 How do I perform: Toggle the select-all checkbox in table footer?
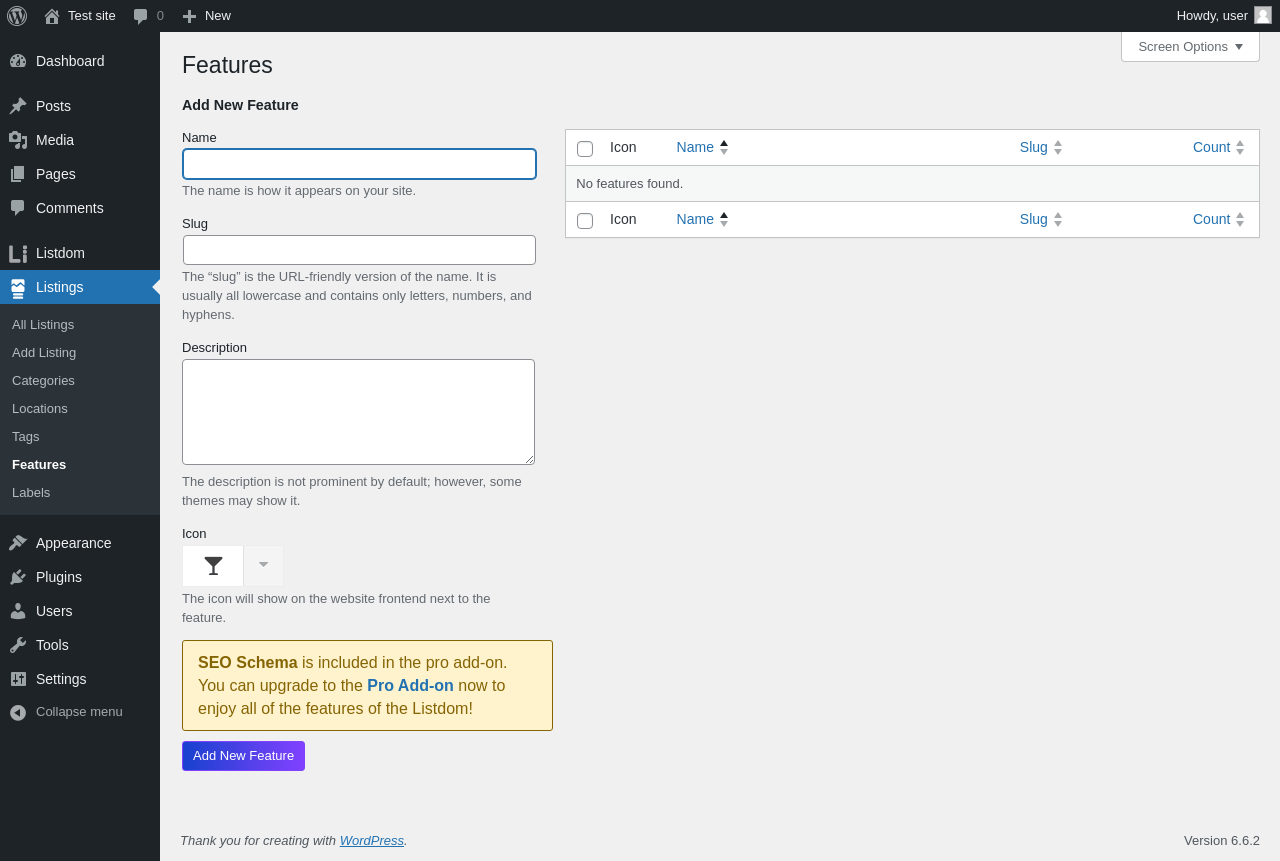[x=585, y=221]
